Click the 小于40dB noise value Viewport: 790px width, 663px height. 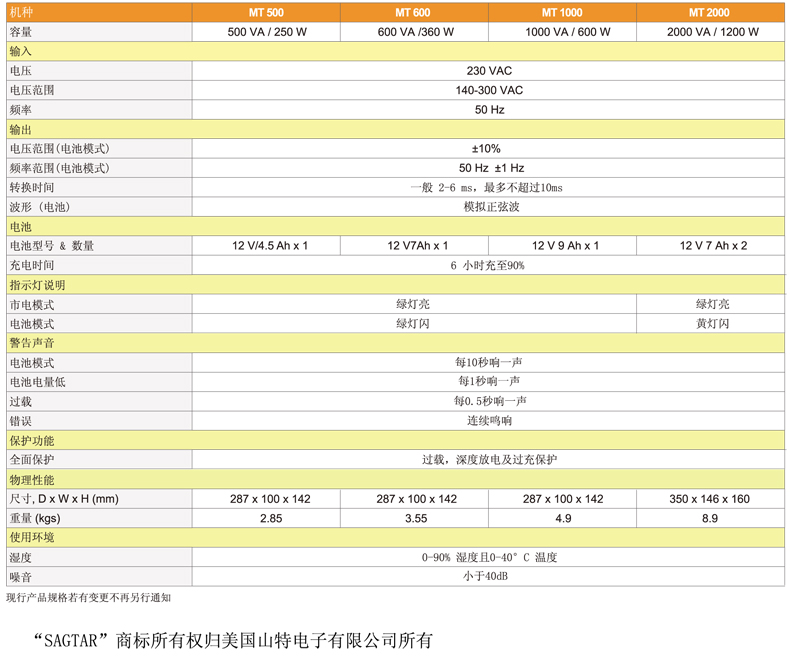(487, 576)
